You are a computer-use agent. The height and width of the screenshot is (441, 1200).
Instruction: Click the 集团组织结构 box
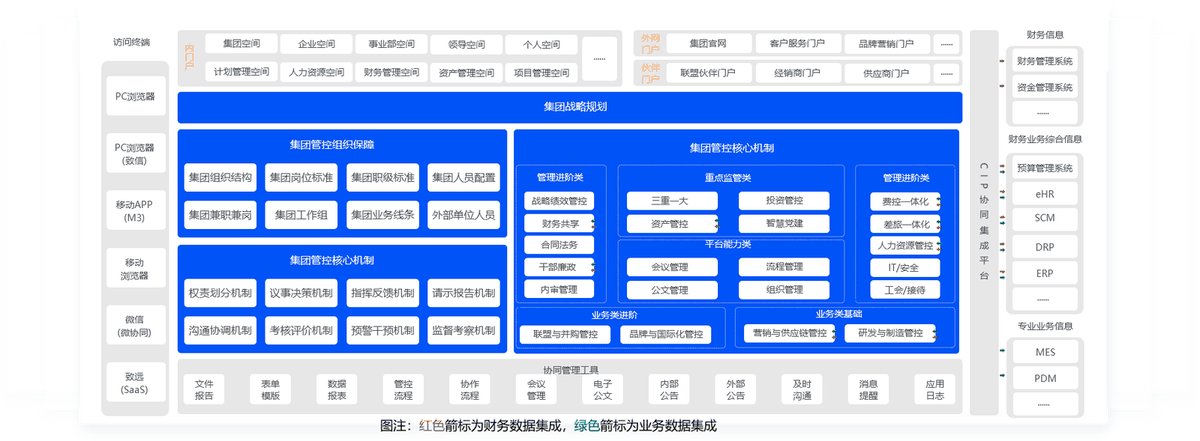[x=221, y=178]
